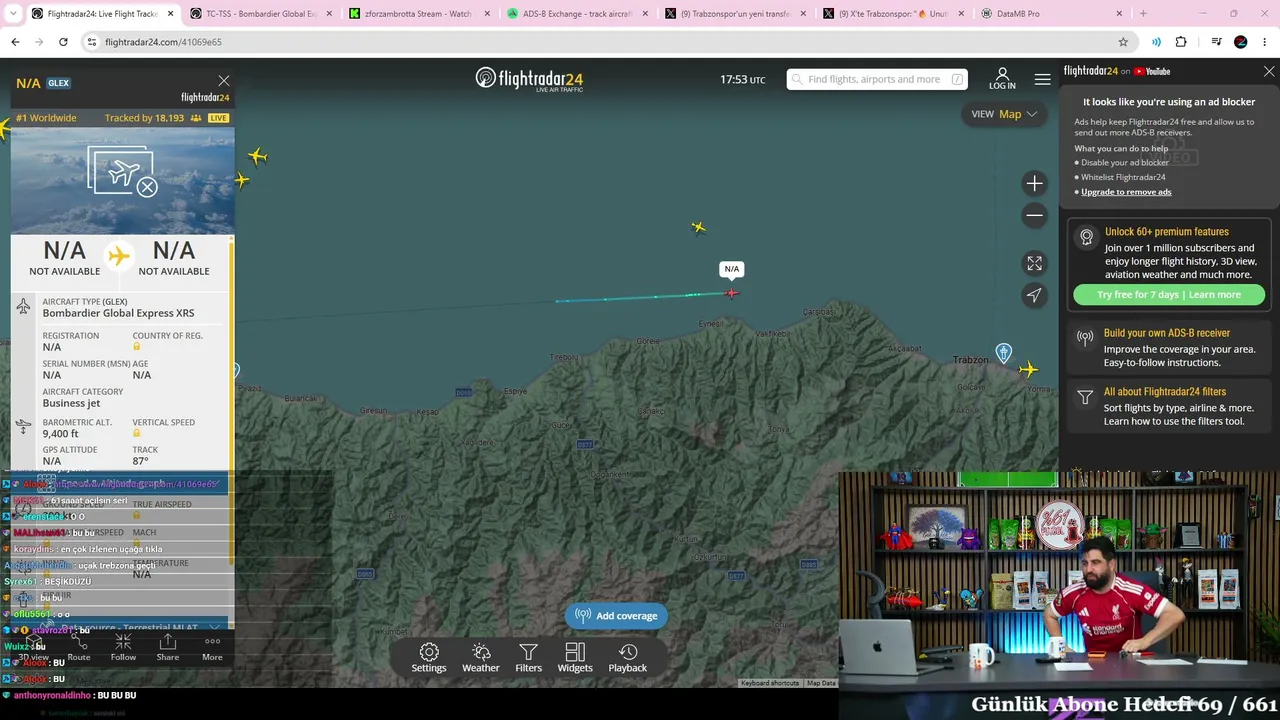Click the Keyboard shortcuts map link
Screen dimensions: 1280x720
point(770,683)
